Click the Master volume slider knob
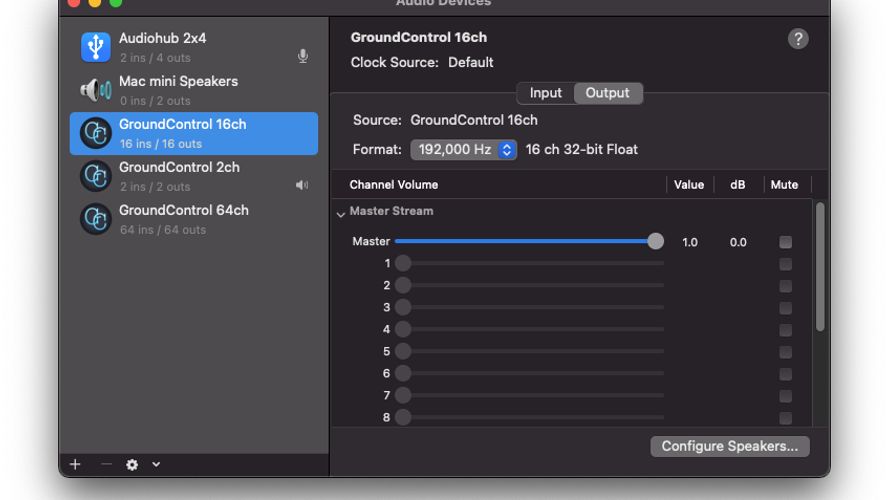 point(655,241)
